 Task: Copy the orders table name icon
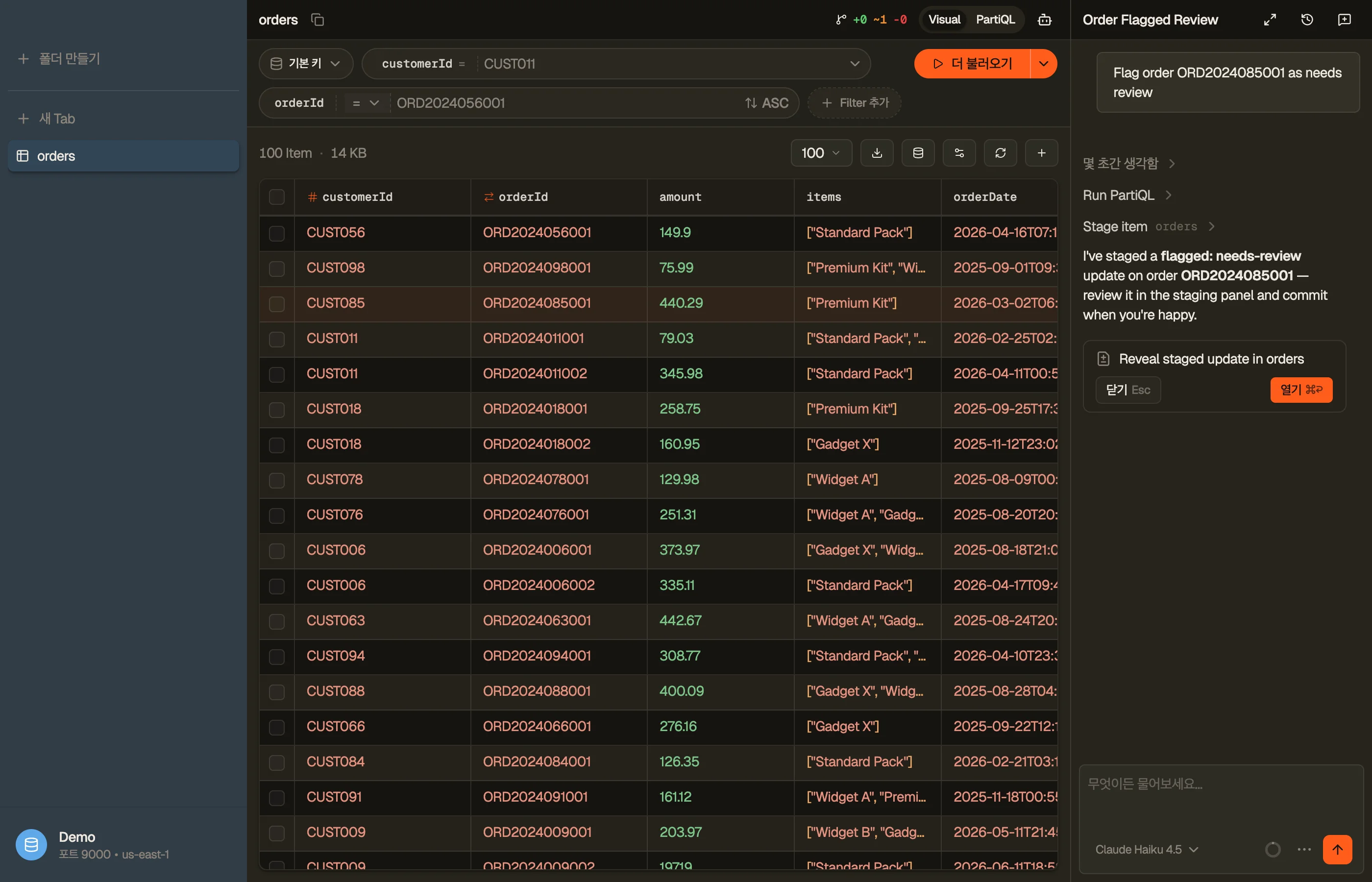coord(317,20)
